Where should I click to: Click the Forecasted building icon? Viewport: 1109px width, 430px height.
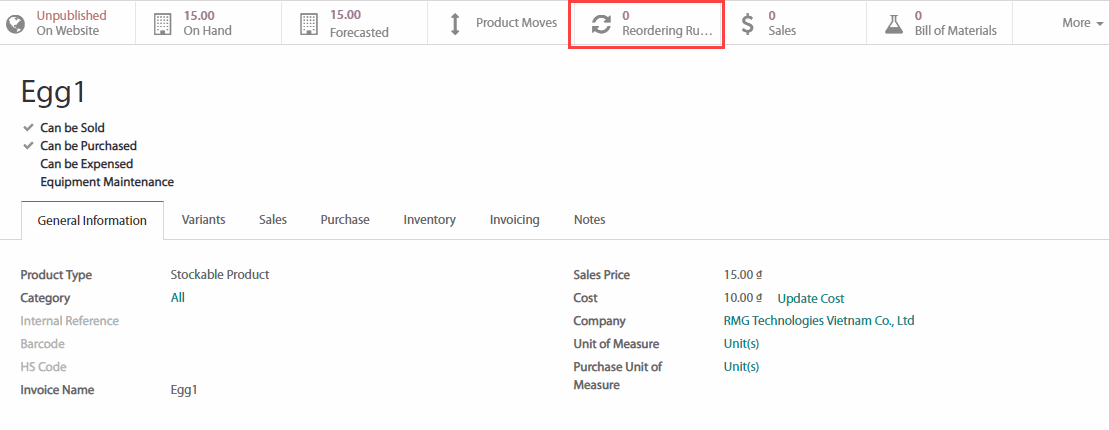(309, 23)
